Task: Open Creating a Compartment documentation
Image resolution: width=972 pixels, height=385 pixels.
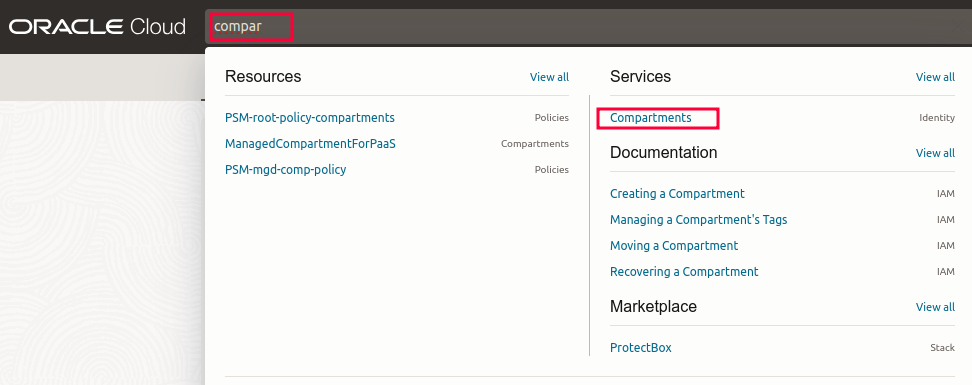Action: point(677,194)
